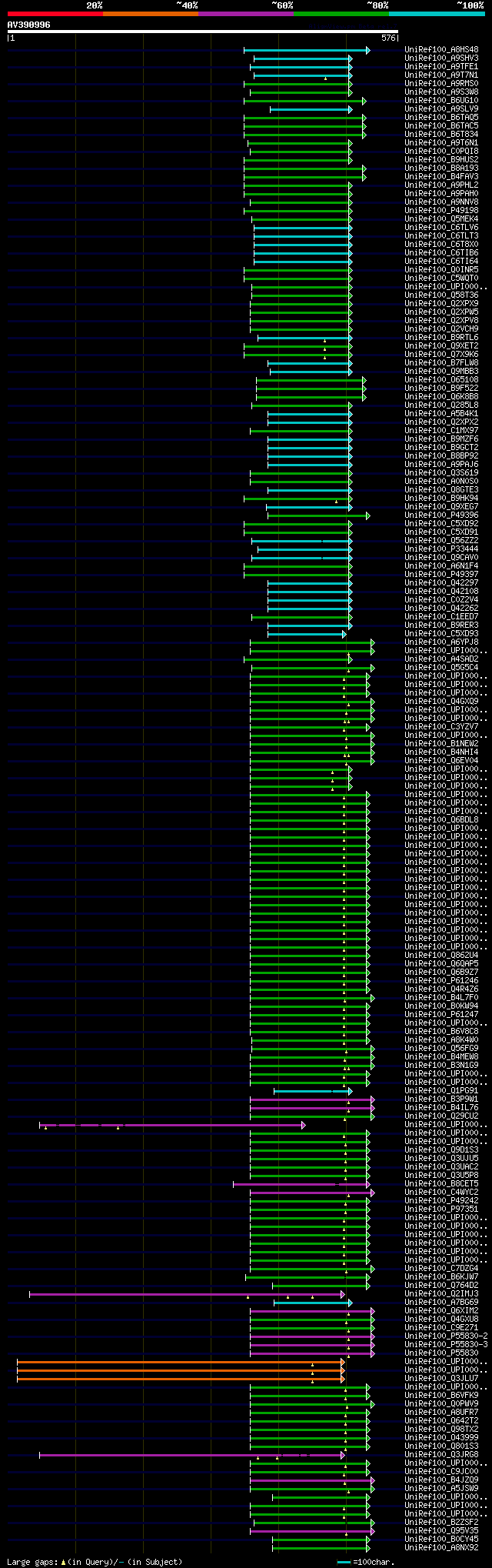Open the UniRef100_C1EED7 hit

442,617
